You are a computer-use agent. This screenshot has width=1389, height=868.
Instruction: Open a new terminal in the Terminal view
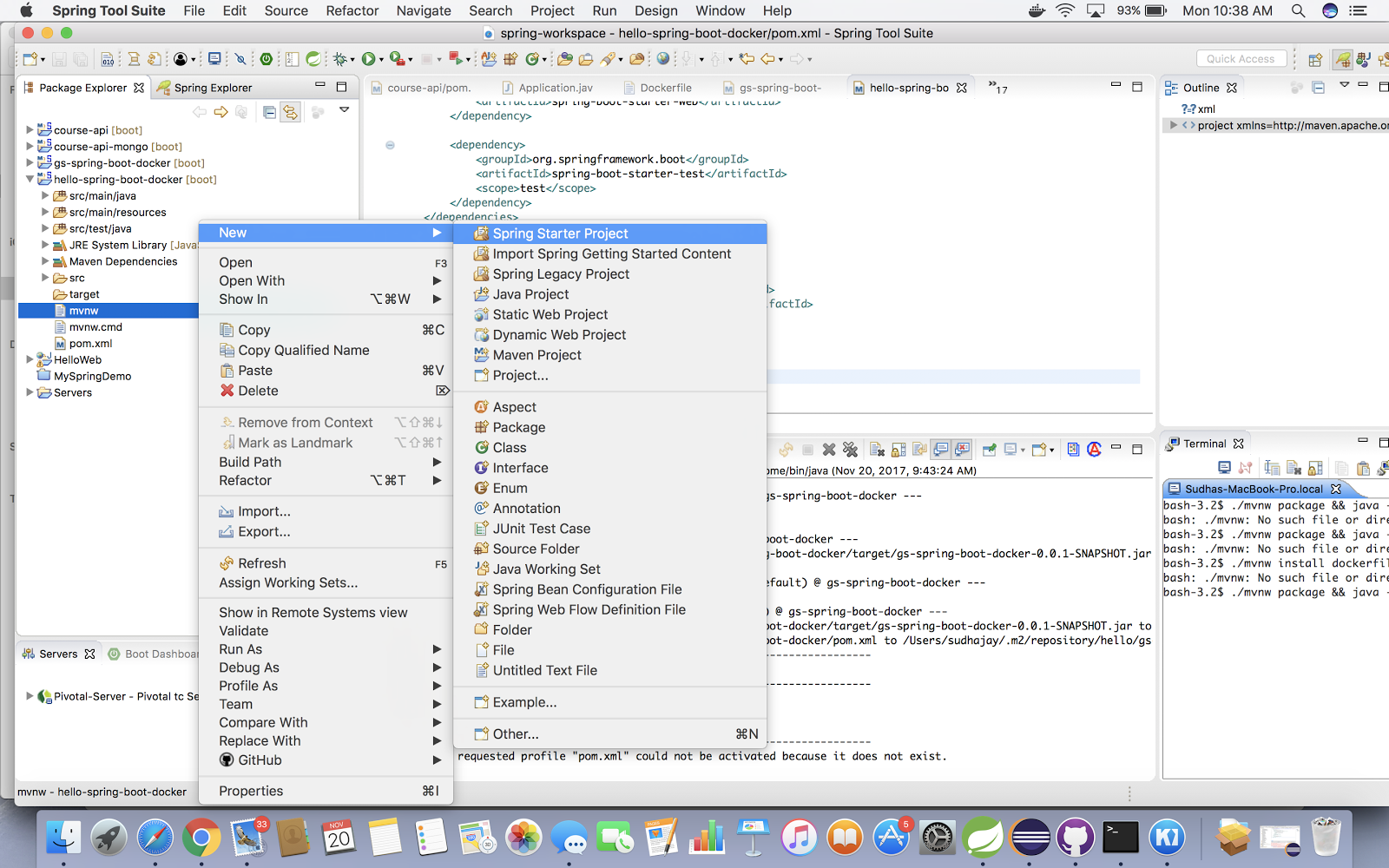point(1225,467)
